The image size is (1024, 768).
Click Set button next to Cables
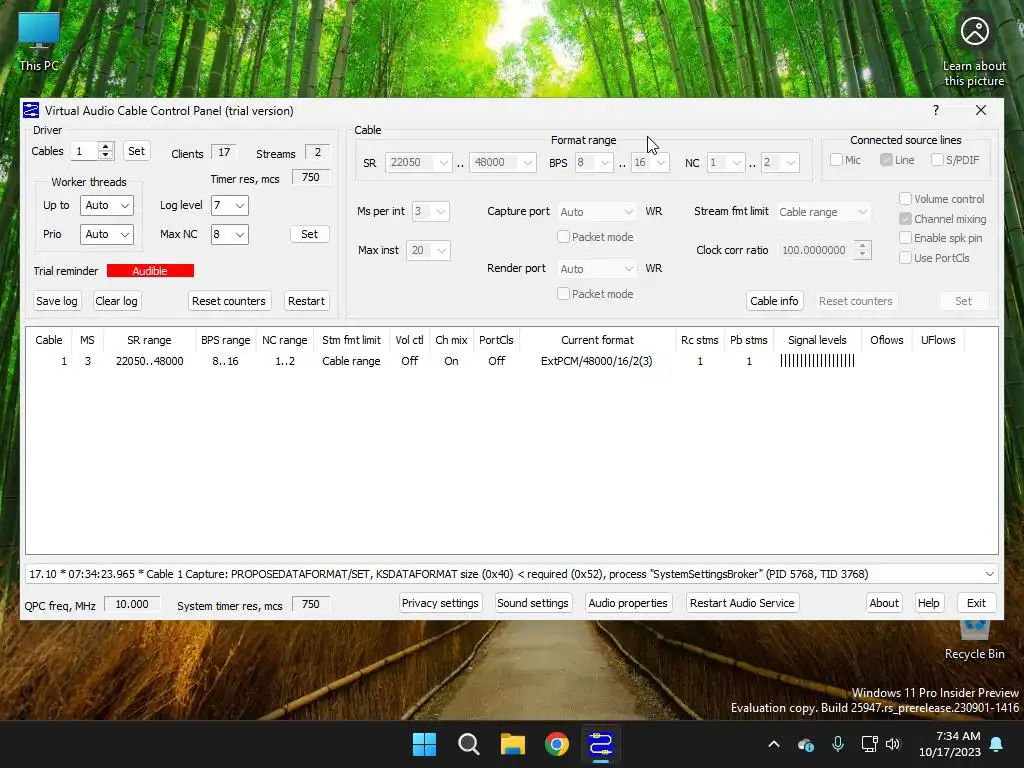coord(136,151)
